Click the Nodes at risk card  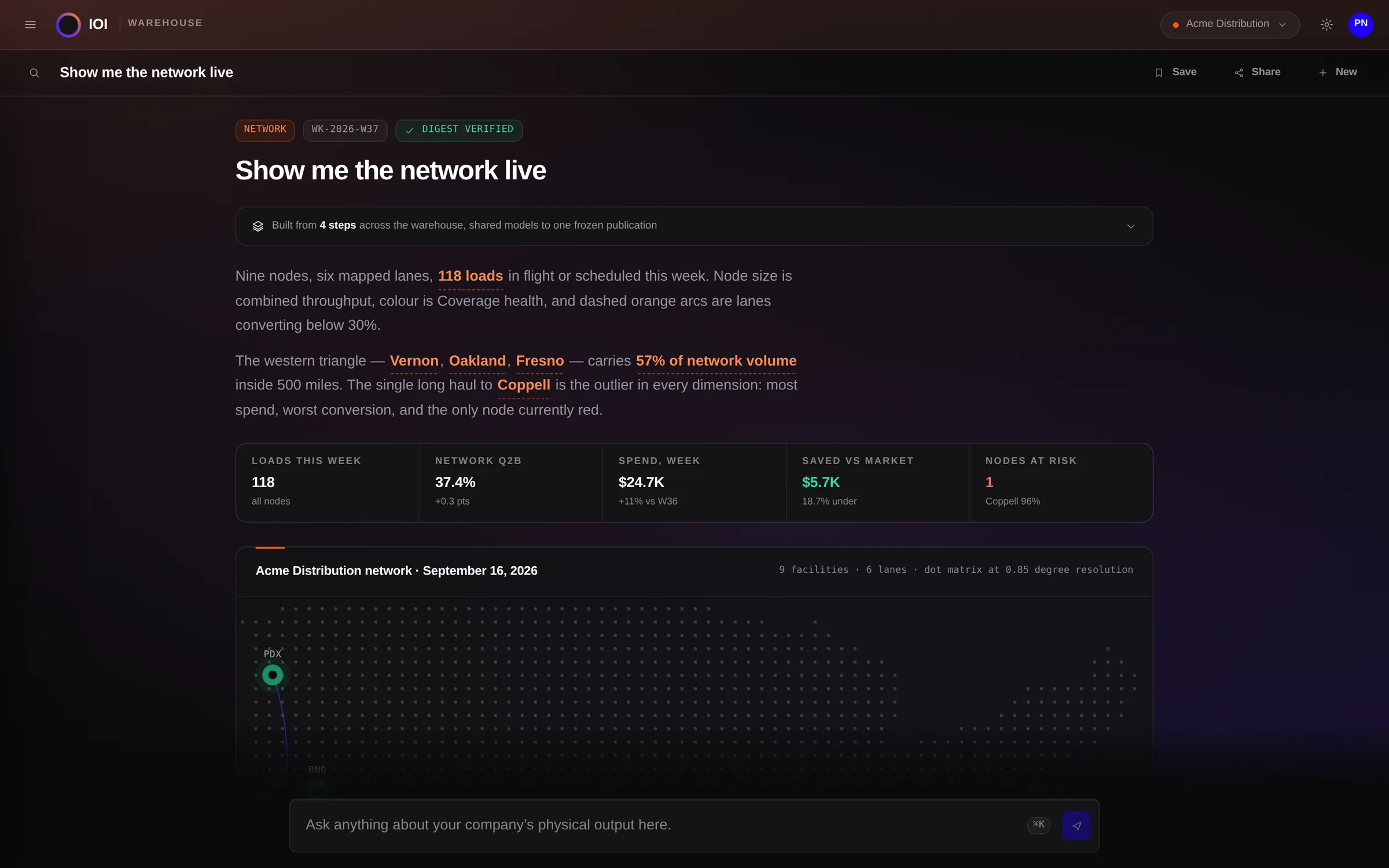pyautogui.click(x=1061, y=483)
